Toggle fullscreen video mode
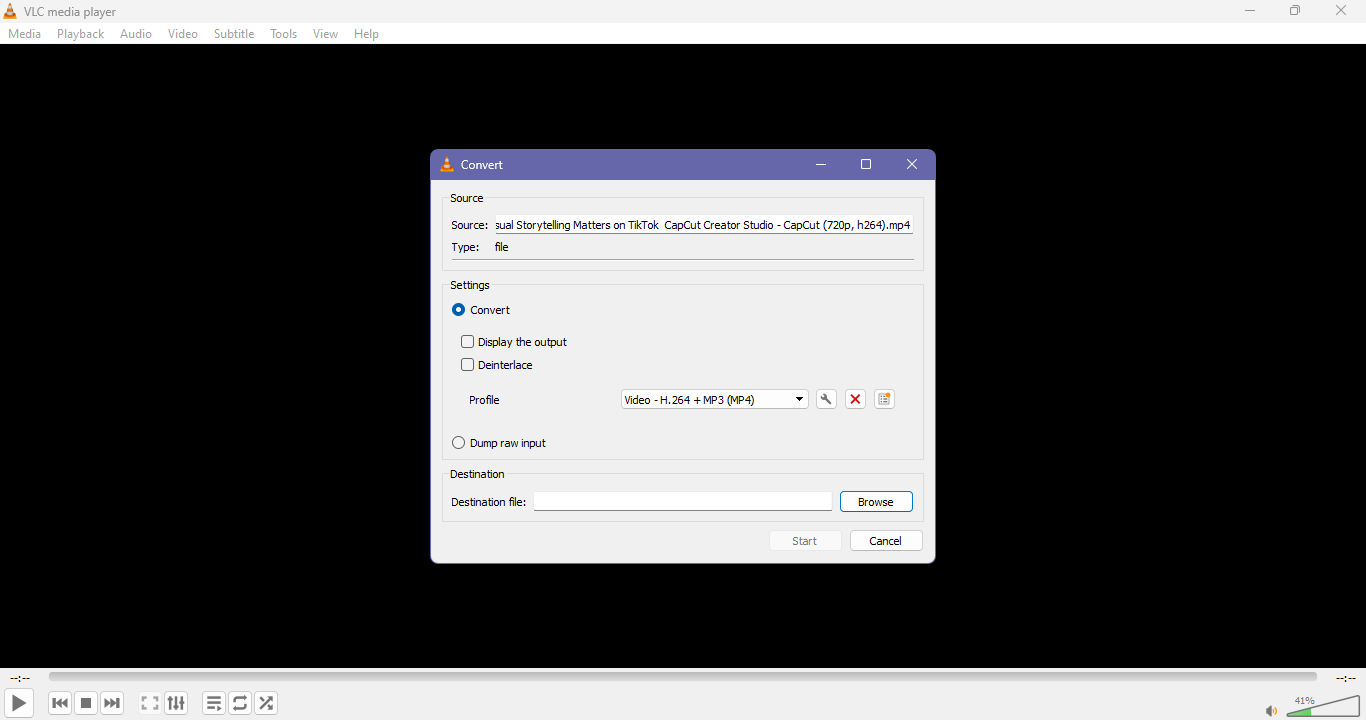Image resolution: width=1366 pixels, height=720 pixels. tap(150, 703)
